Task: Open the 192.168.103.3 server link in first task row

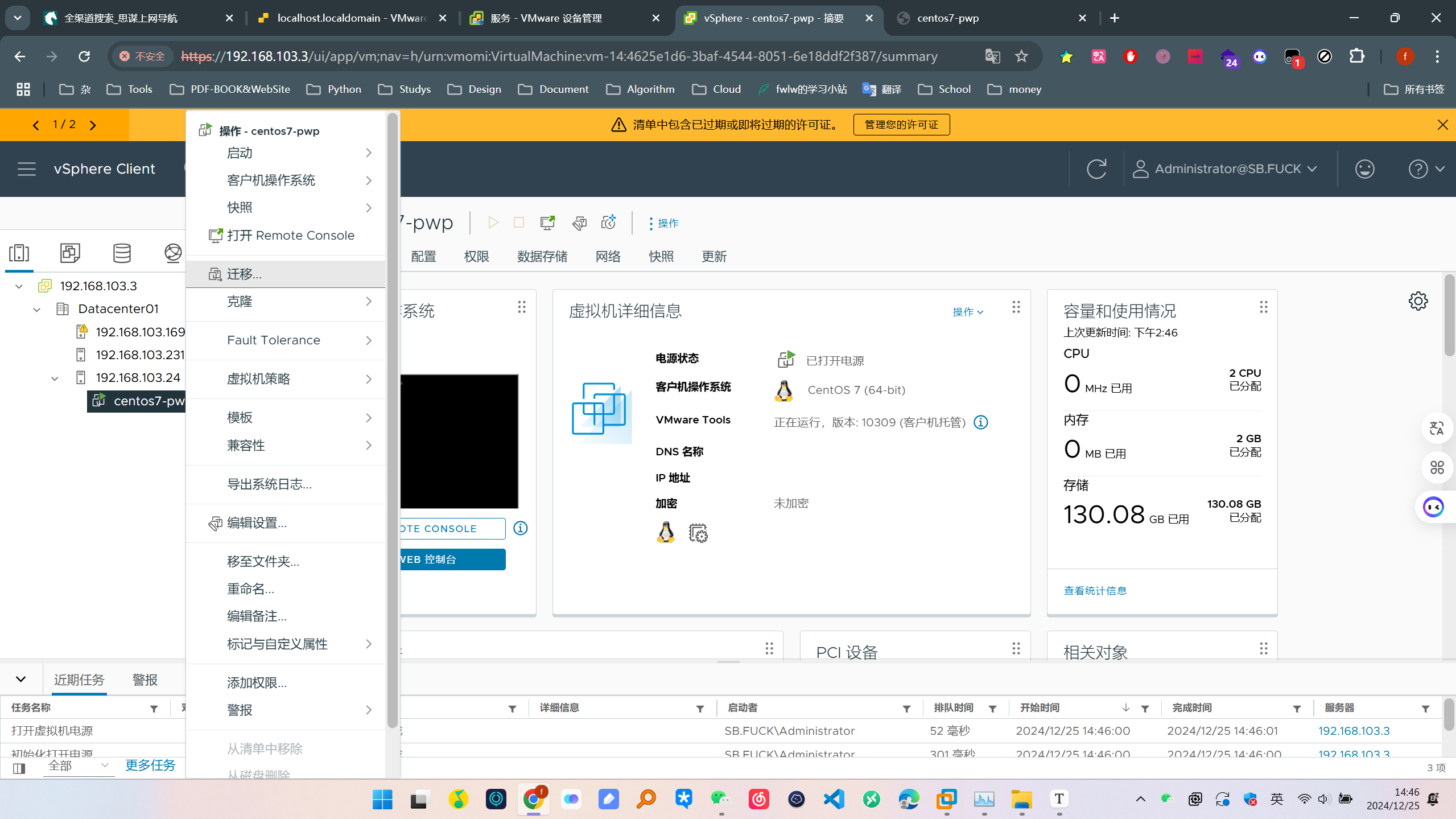Action: 1354,731
